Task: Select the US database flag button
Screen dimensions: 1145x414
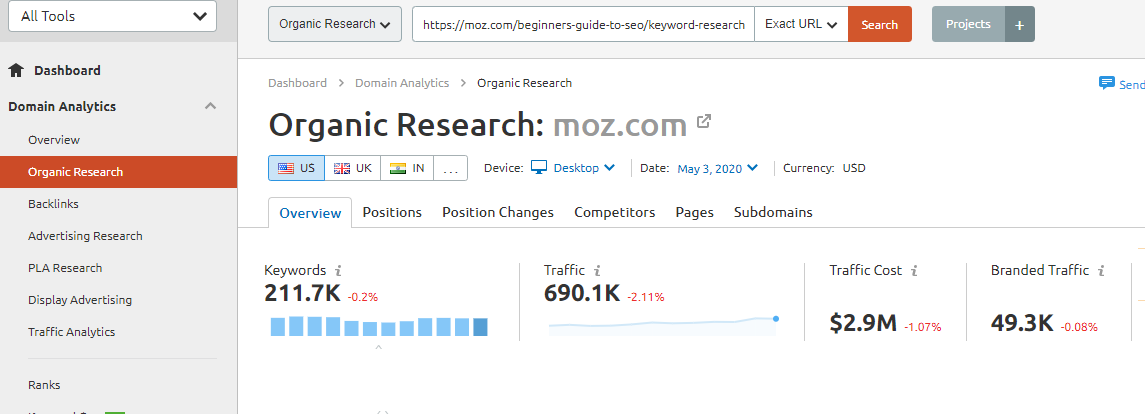Action: pyautogui.click(x=296, y=168)
